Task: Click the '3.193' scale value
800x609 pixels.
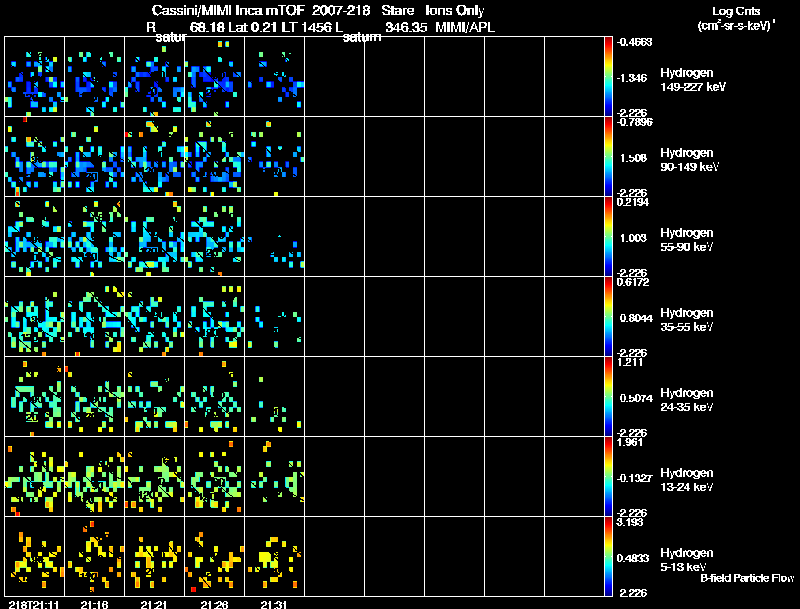Action: 630,522
